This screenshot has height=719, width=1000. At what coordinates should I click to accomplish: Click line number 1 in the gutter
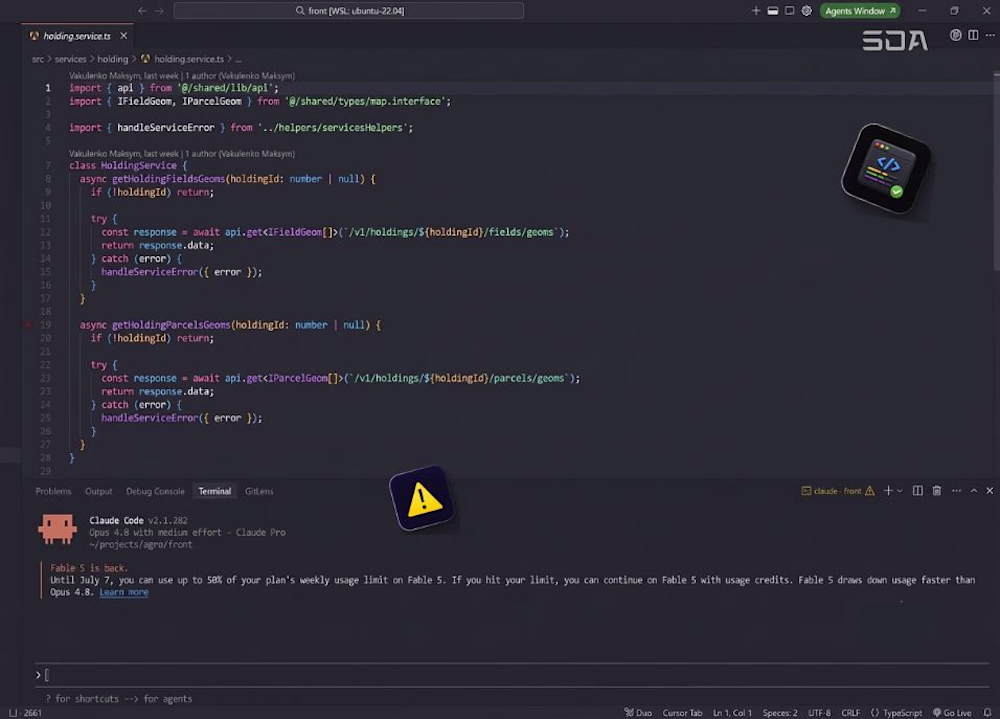[47, 88]
